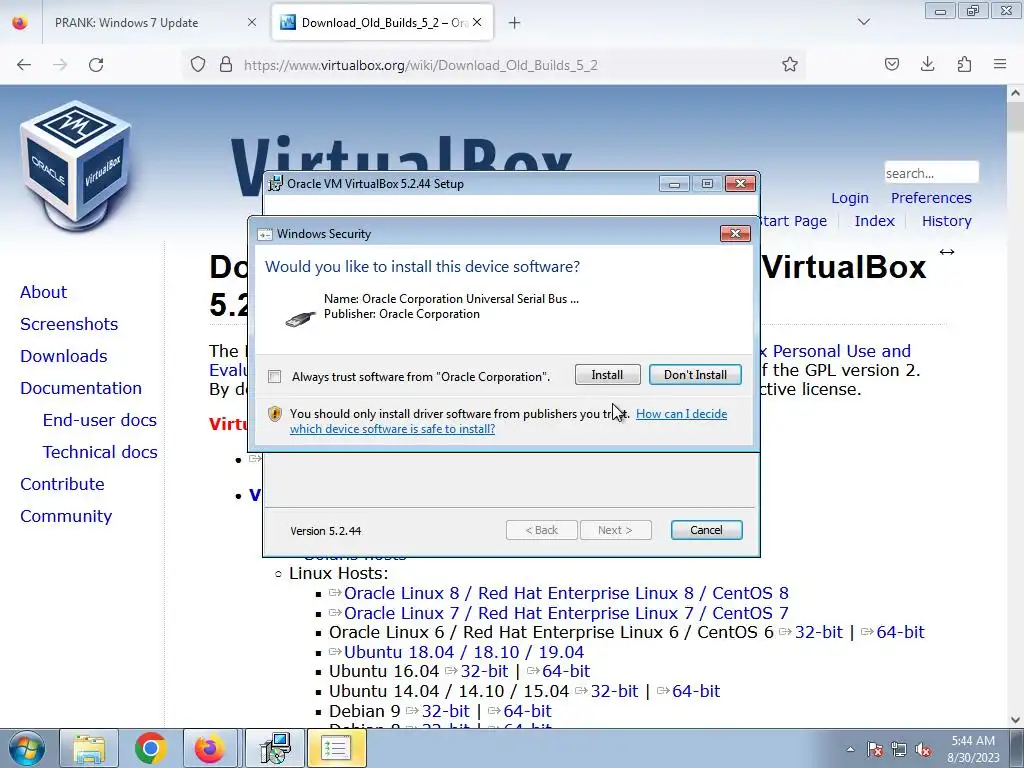Viewport: 1024px width, 768px height.
Task: Download Debian 9 32-bit build
Action: click(445, 711)
